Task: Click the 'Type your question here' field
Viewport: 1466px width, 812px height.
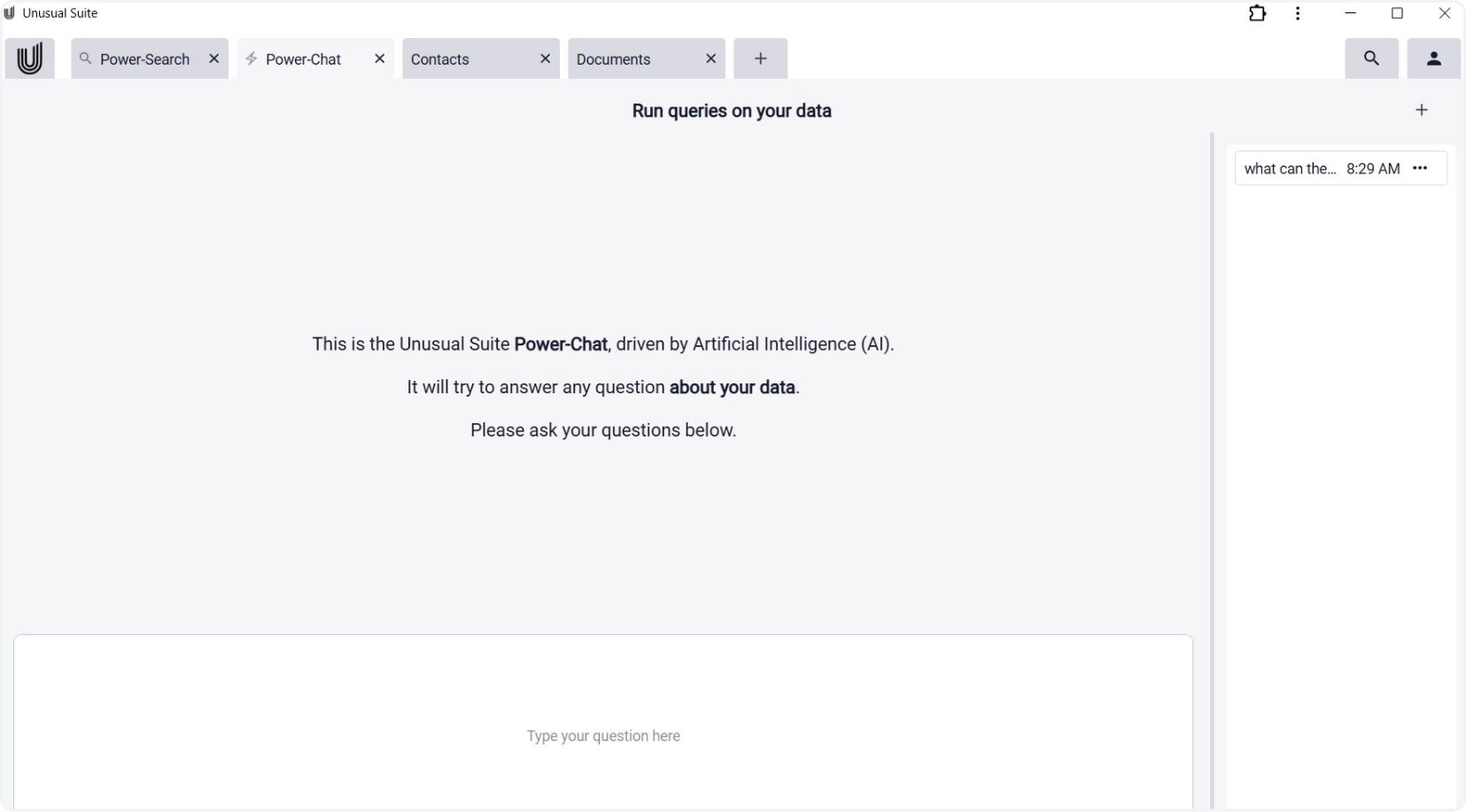Action: 602,735
